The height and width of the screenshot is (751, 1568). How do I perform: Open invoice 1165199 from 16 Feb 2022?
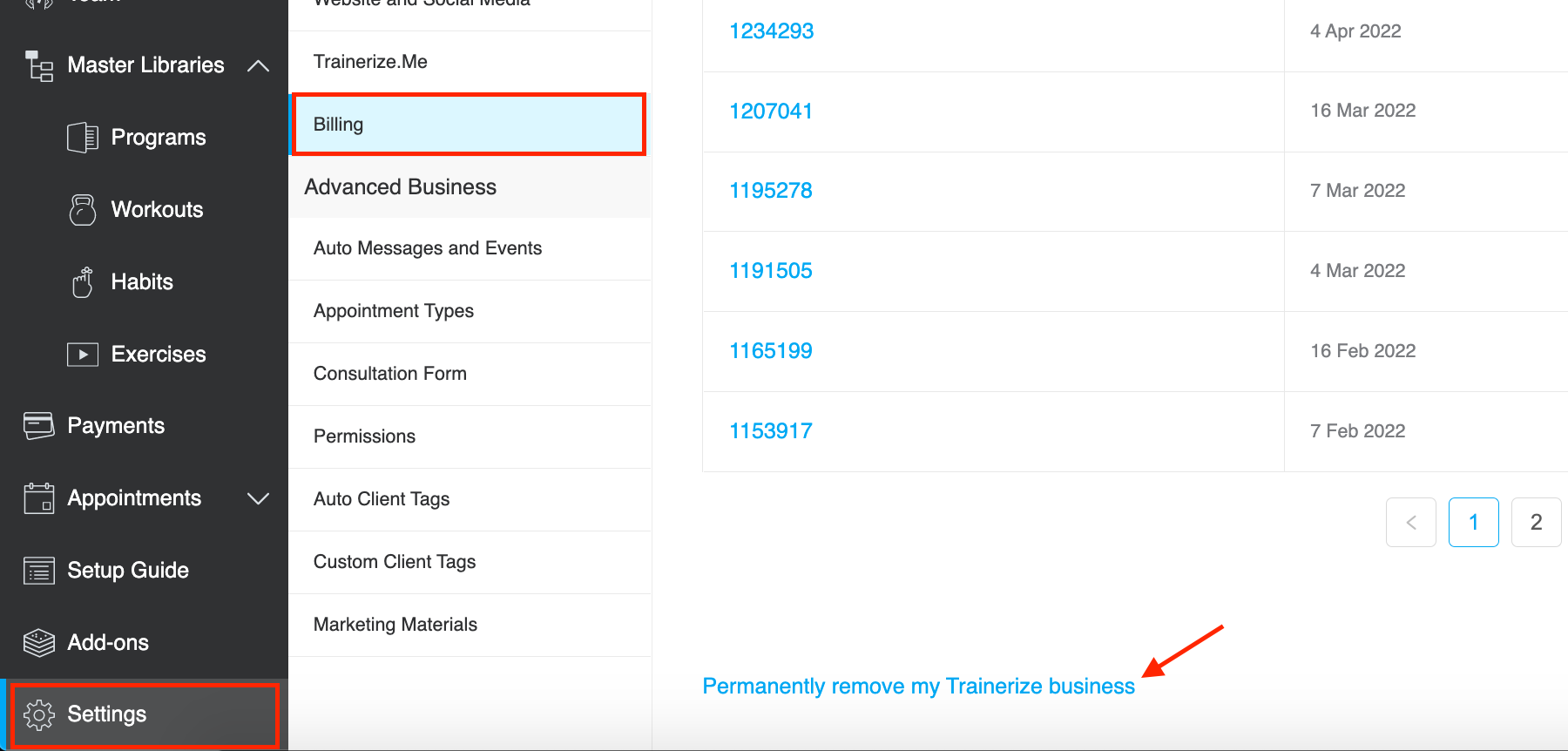click(x=771, y=351)
